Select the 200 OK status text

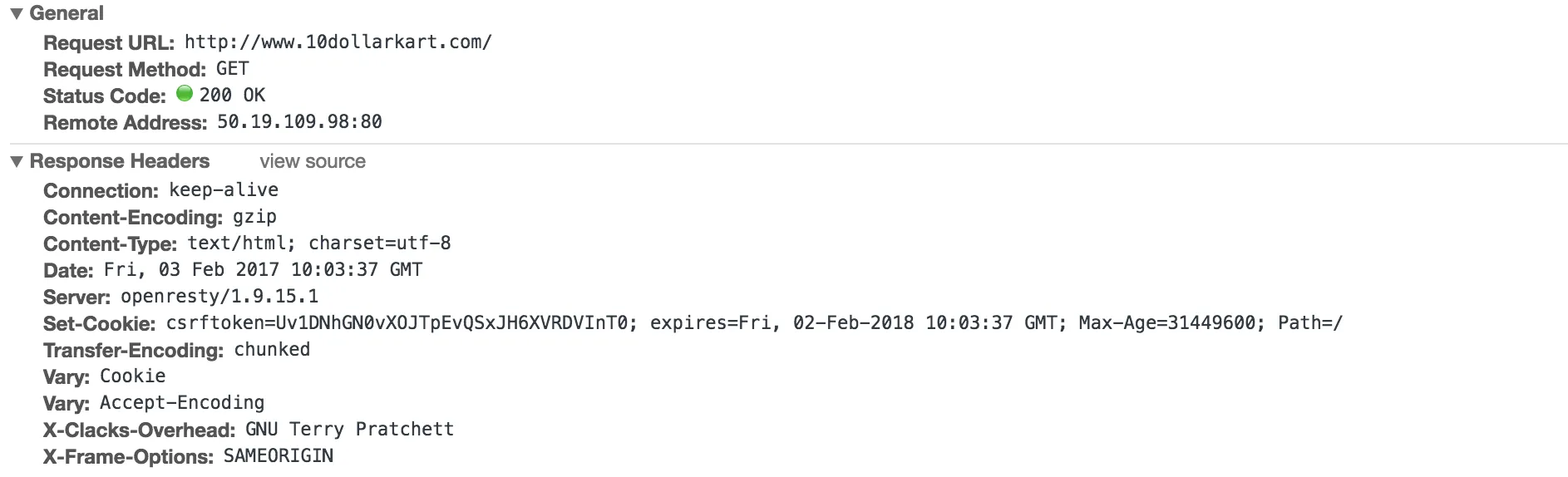(232, 96)
